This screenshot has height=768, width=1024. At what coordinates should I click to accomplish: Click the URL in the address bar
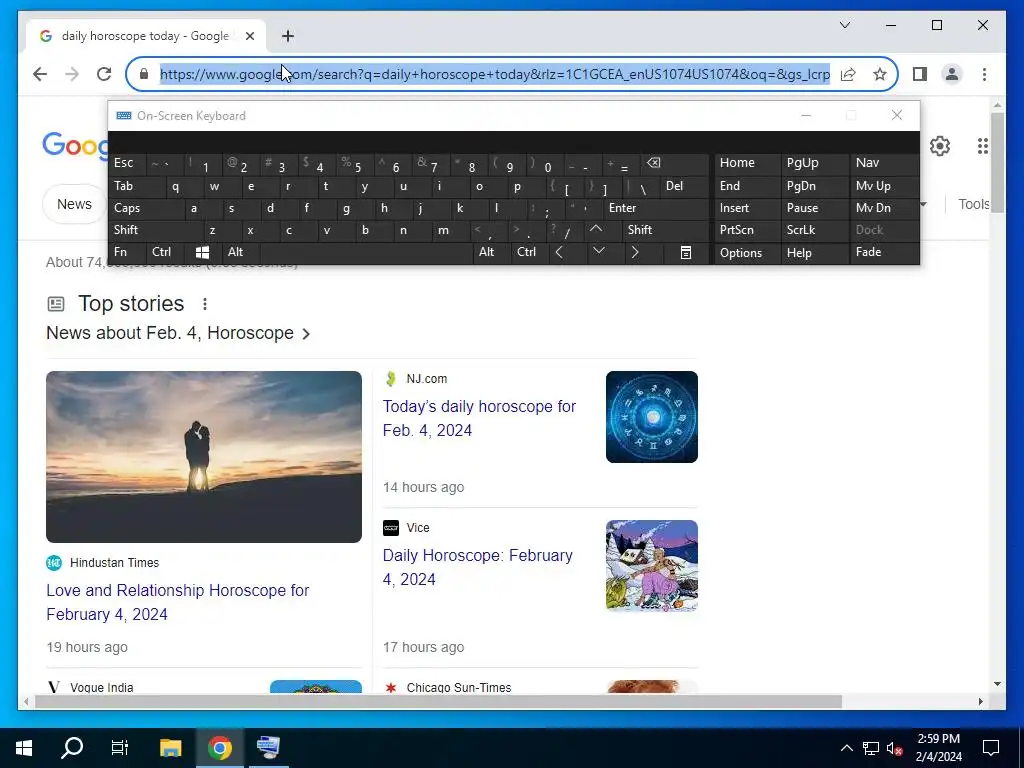click(495, 74)
